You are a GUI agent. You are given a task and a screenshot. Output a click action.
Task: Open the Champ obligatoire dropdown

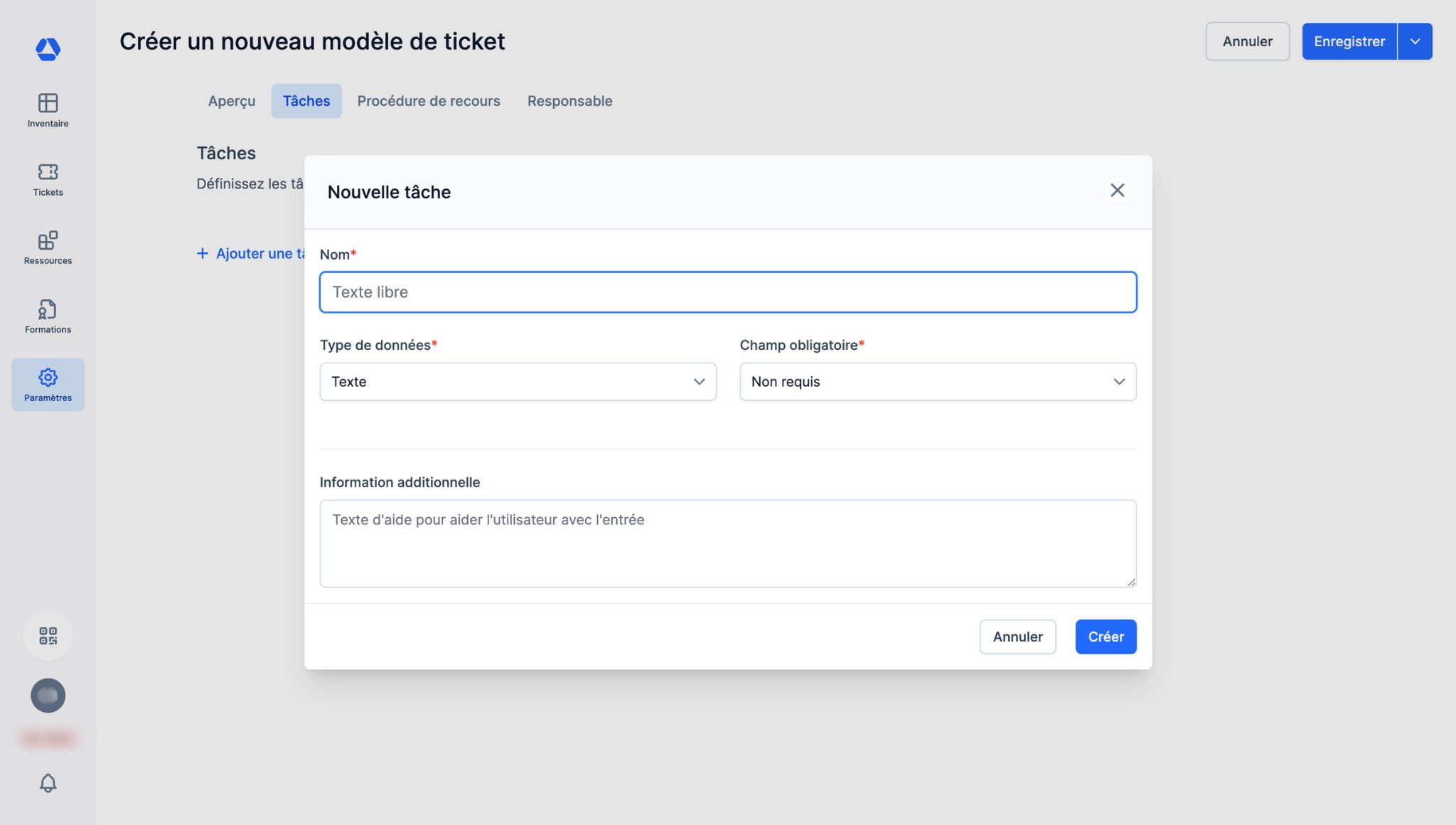(x=937, y=382)
